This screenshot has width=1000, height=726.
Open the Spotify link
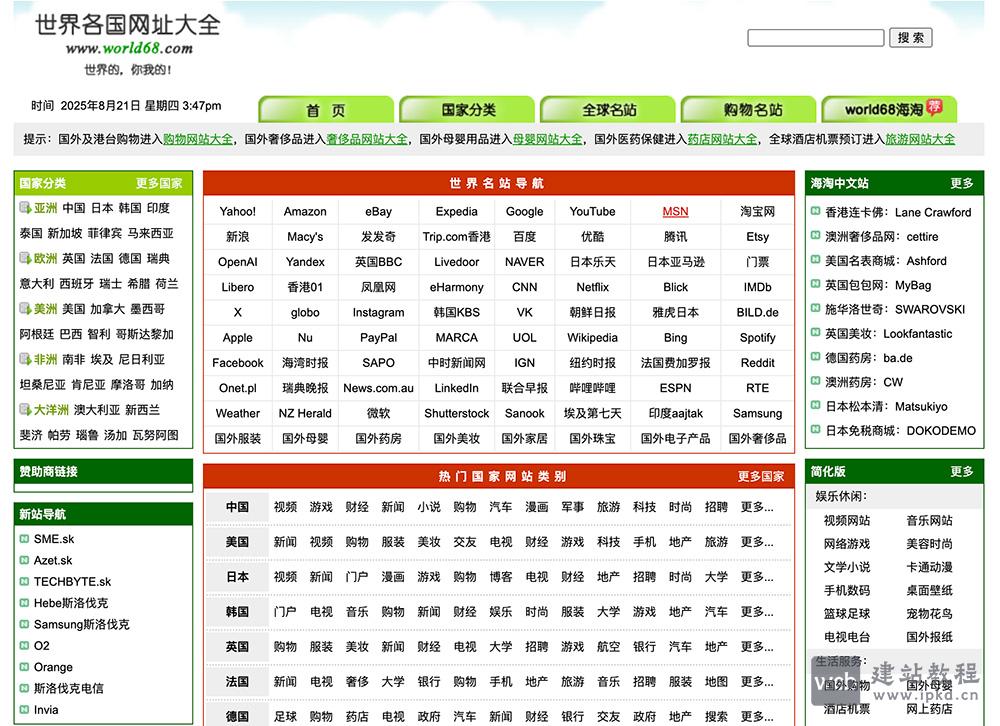pos(758,337)
